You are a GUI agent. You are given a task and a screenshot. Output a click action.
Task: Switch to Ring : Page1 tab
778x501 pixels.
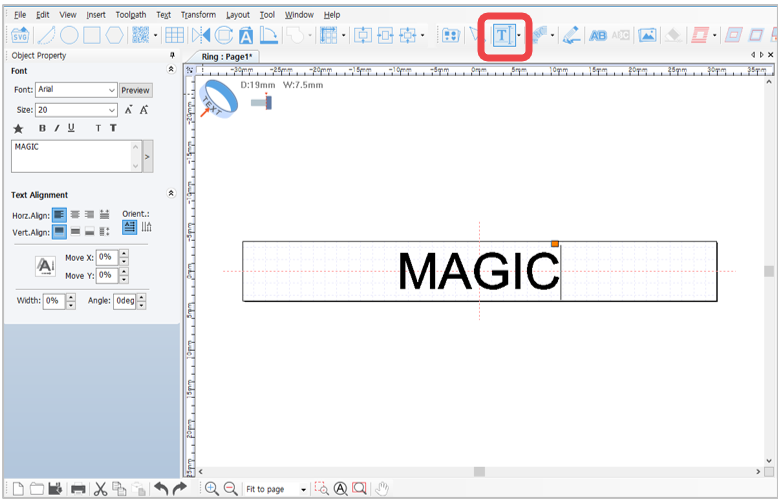(x=226, y=57)
